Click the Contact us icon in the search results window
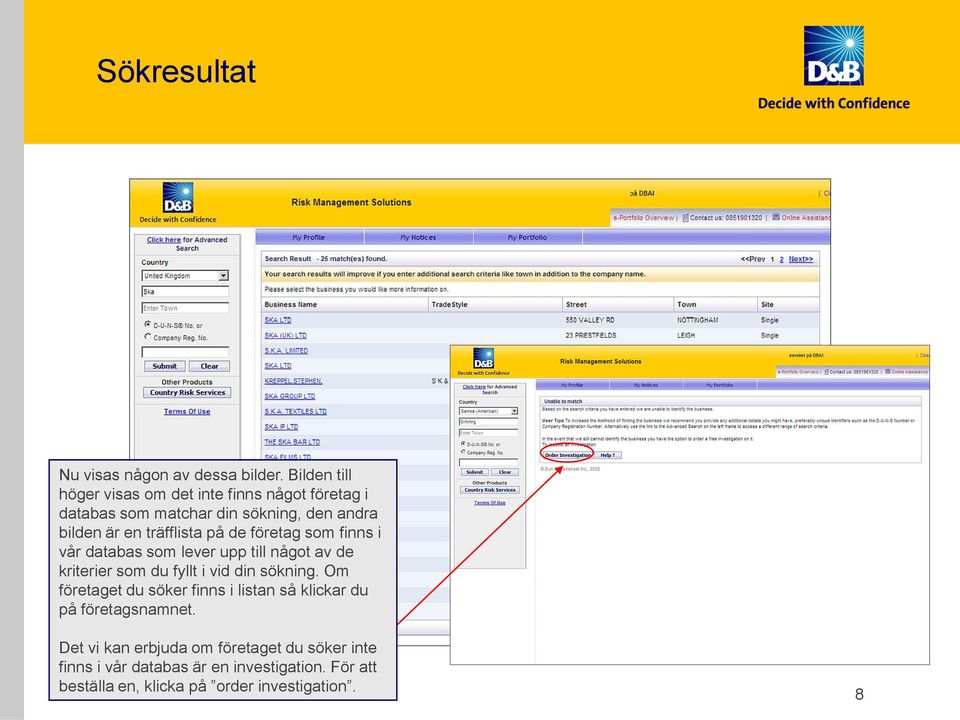Image resolution: width=960 pixels, height=720 pixels. click(686, 217)
